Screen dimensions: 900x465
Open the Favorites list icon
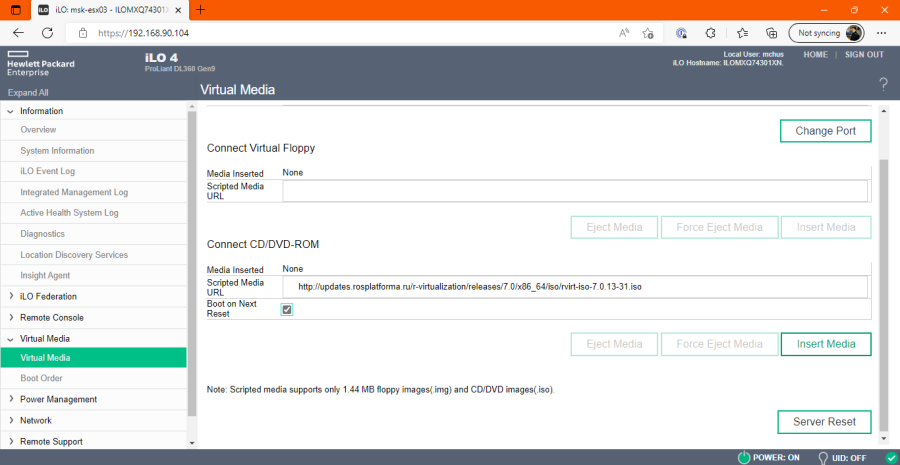[741, 32]
